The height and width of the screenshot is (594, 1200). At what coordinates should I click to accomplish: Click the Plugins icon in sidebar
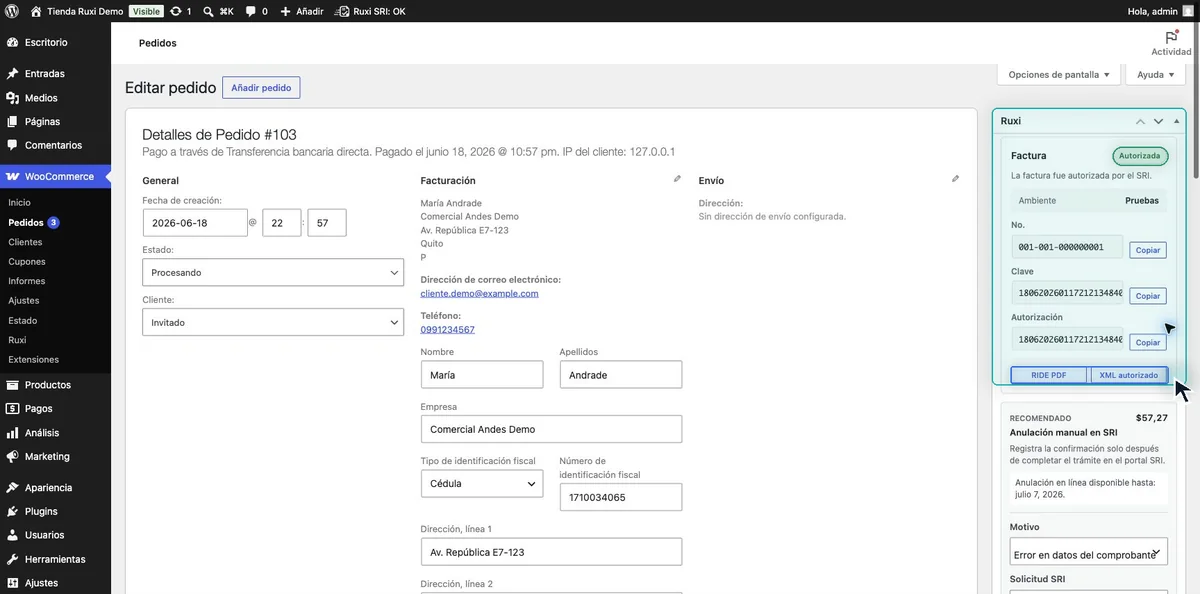pyautogui.click(x=12, y=512)
